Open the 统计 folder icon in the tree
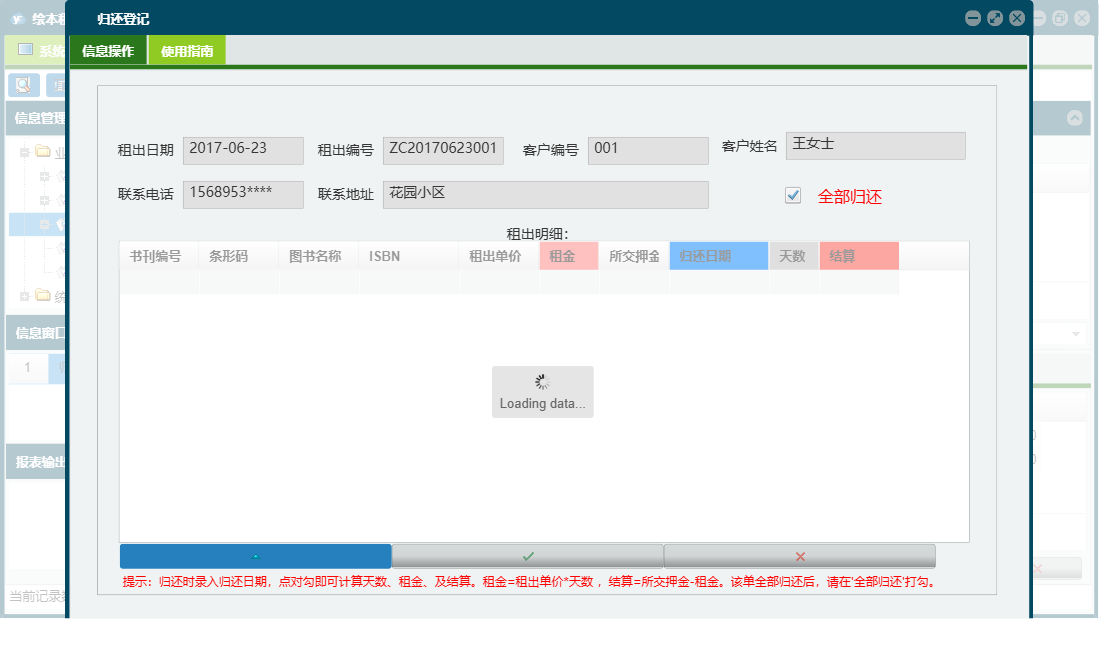 (43, 294)
